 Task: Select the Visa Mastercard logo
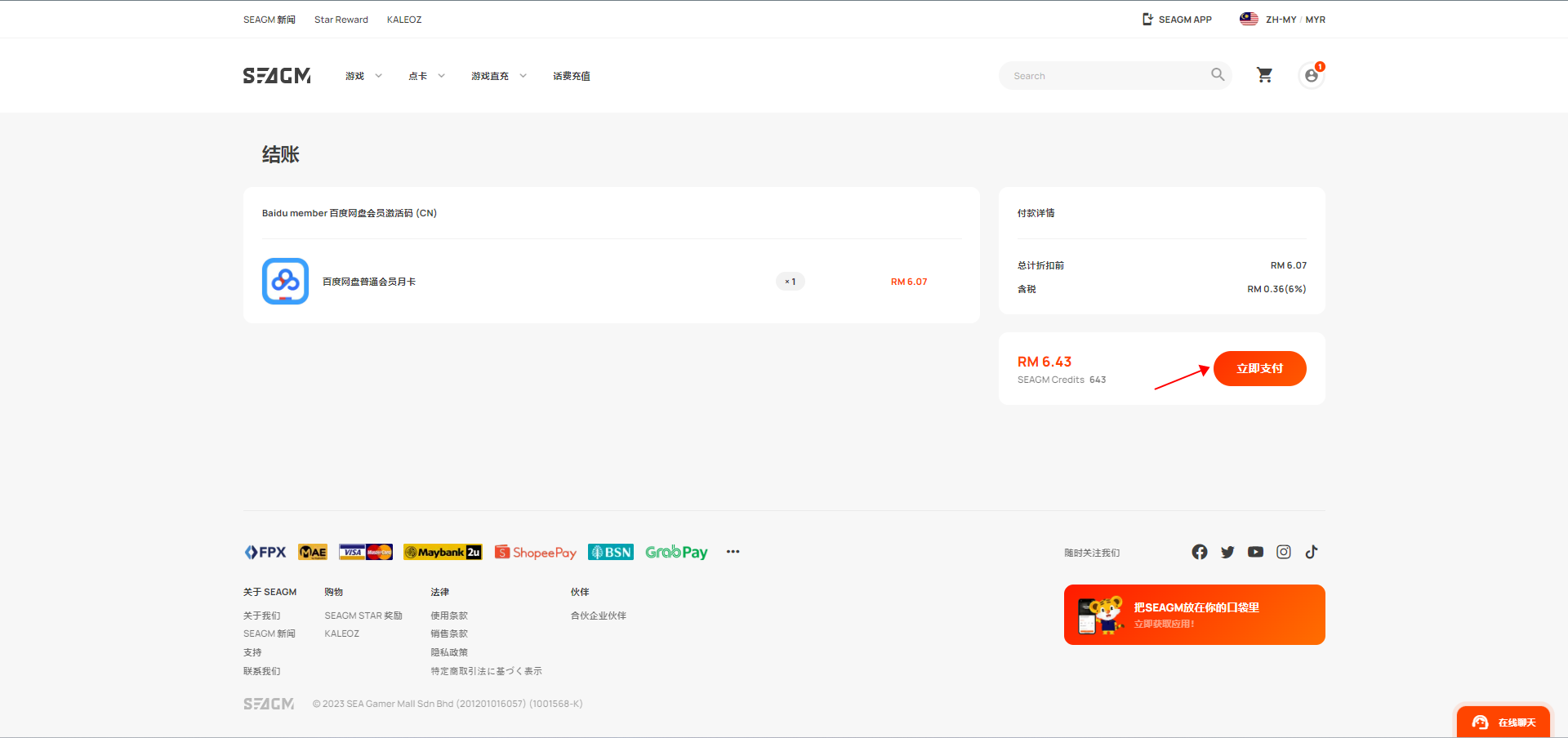tap(366, 553)
